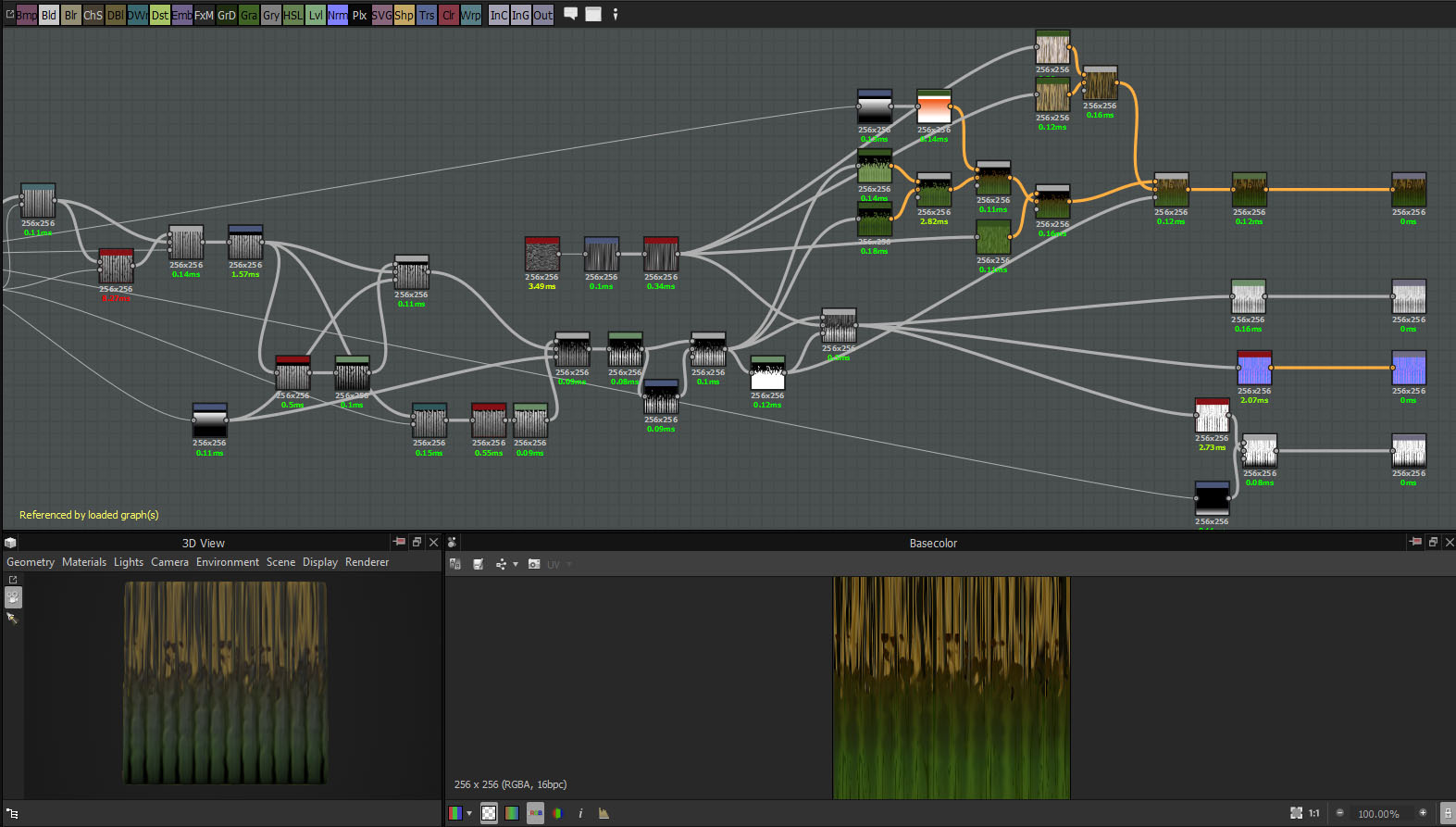Add Uniform Color node with Clr button
This screenshot has width=1456, height=827.
(449, 15)
